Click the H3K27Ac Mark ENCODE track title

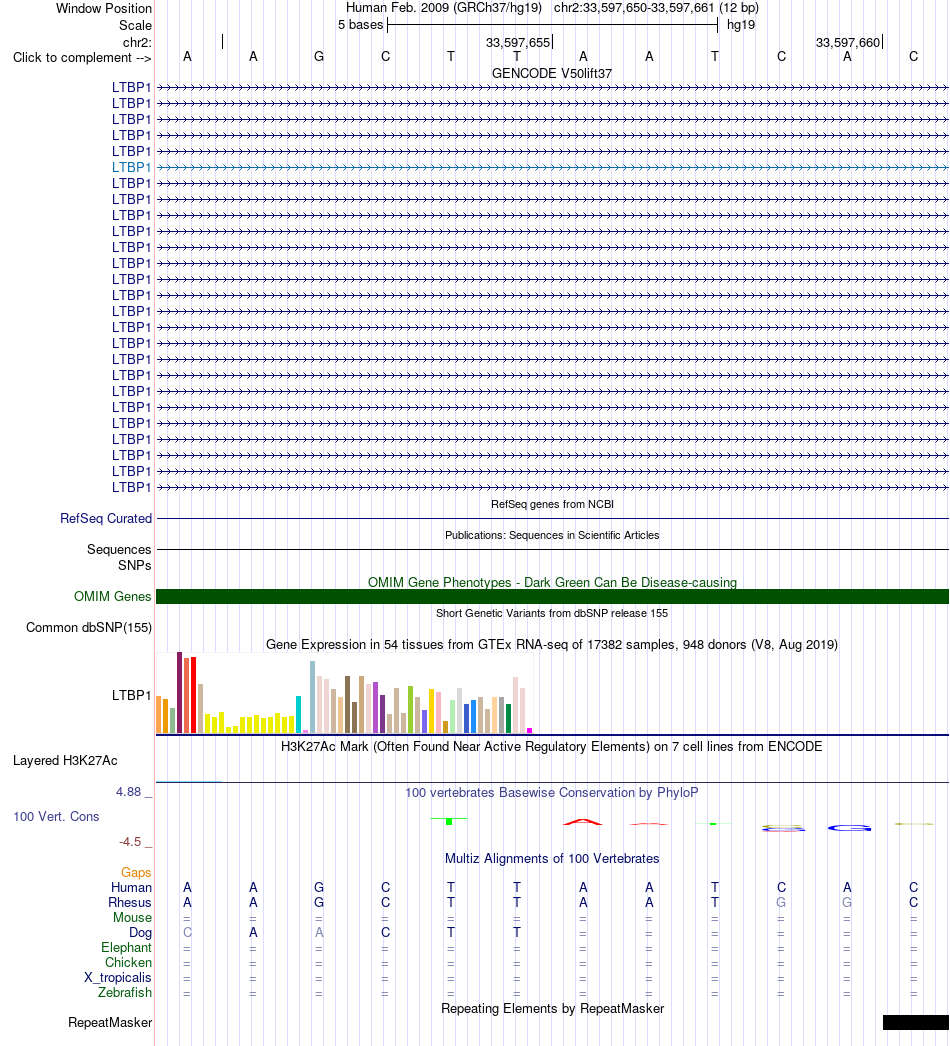(x=552, y=746)
